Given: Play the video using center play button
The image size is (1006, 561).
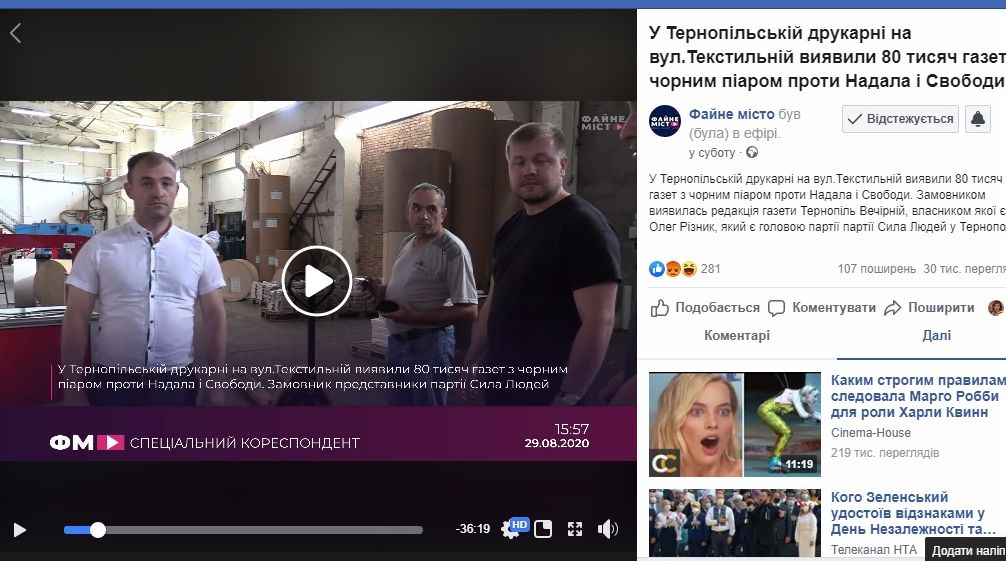Looking at the screenshot, I should (317, 281).
